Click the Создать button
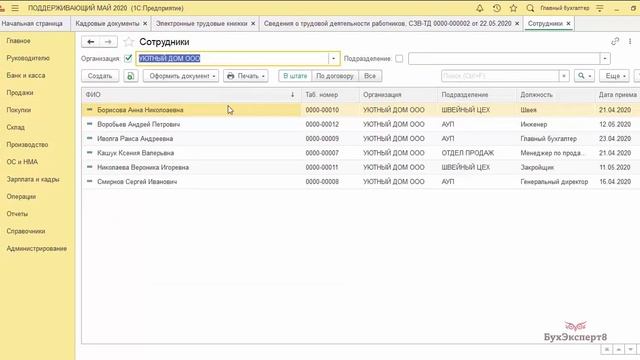 [100, 76]
